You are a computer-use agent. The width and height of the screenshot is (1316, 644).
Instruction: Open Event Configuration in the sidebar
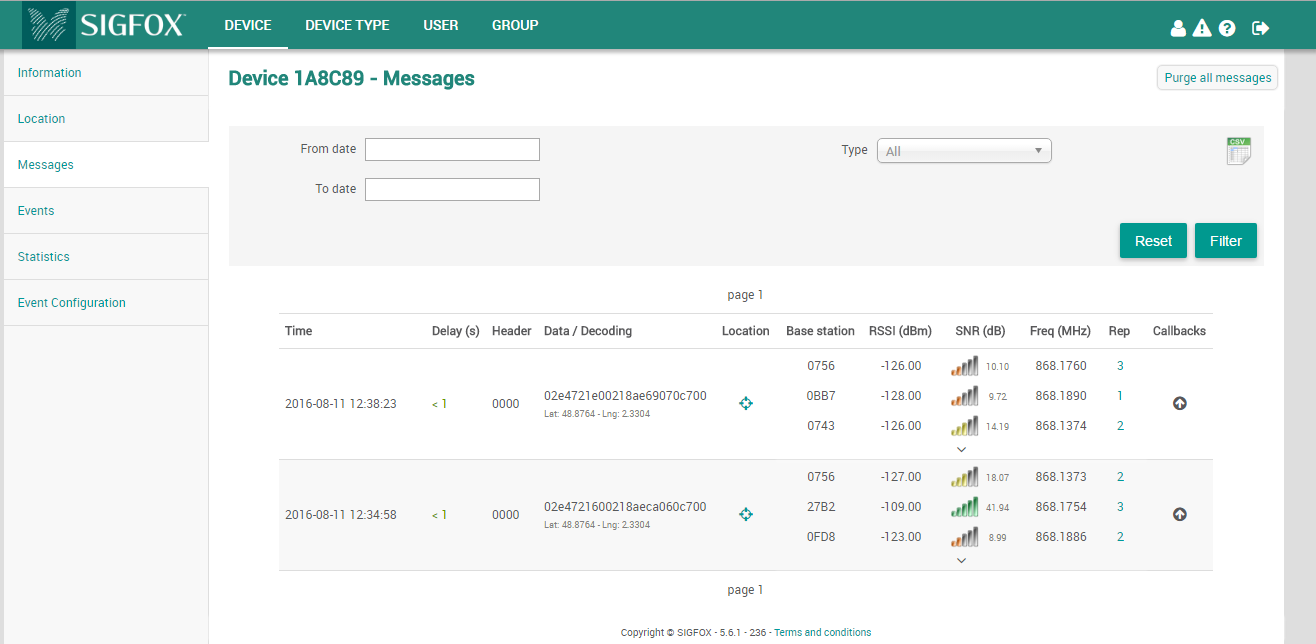click(x=72, y=303)
